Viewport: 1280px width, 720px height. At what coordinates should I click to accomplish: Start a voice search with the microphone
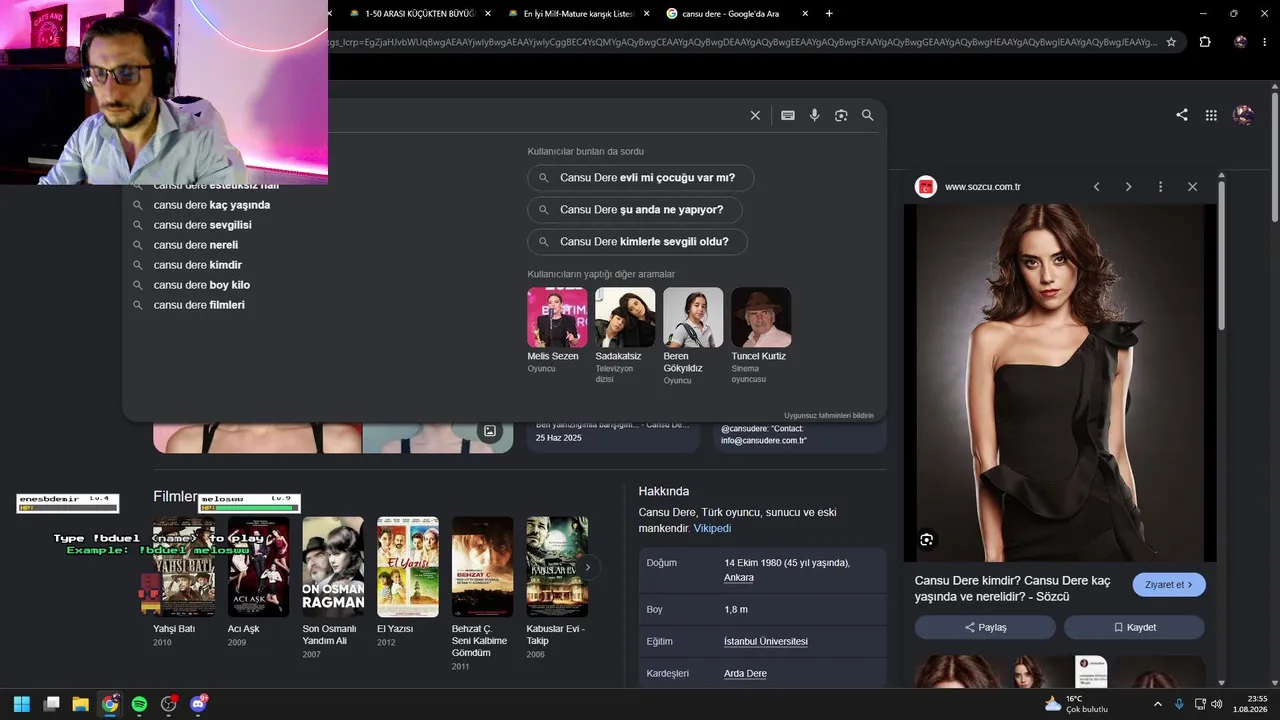(x=815, y=115)
